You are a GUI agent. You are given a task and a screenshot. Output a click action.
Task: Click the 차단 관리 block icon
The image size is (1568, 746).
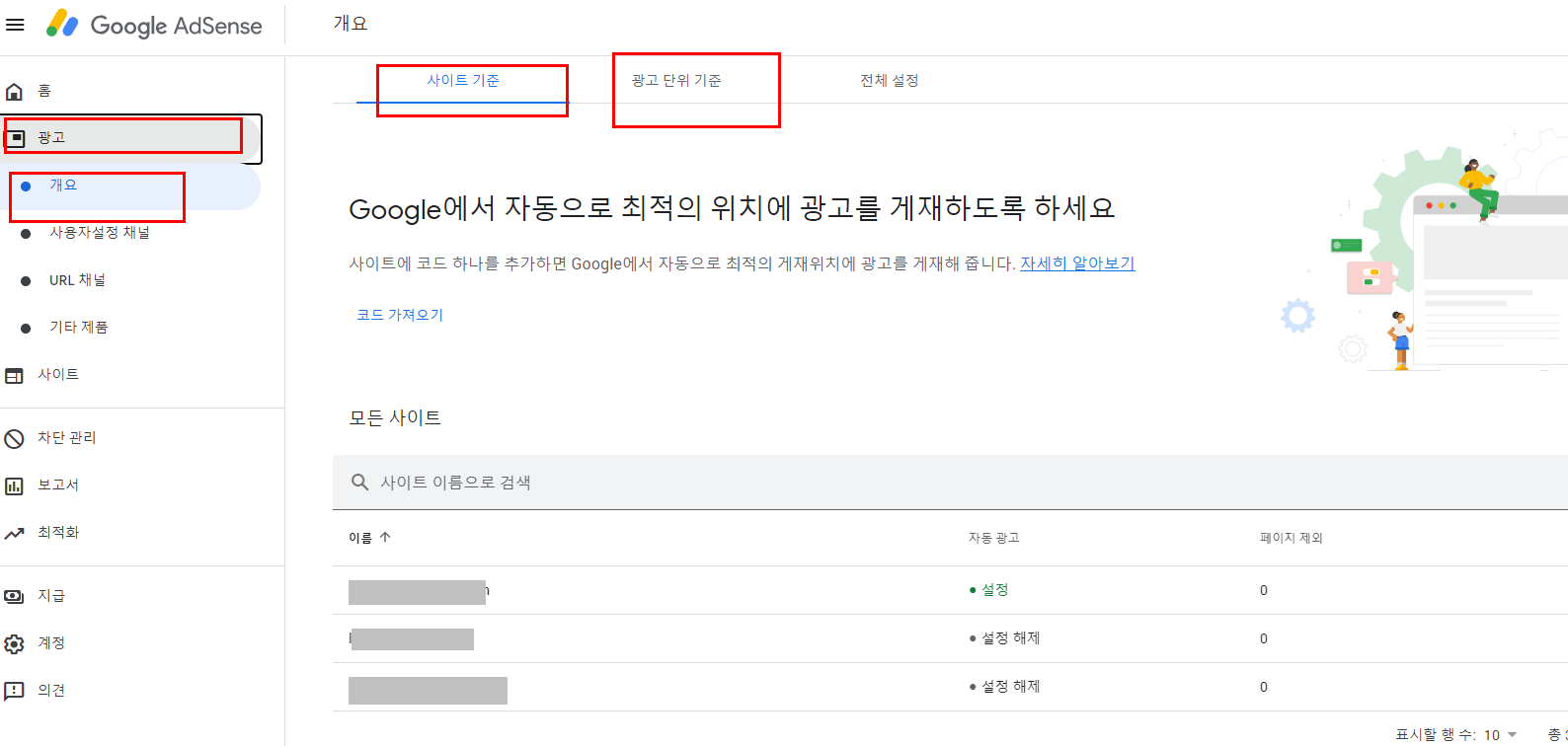(14, 438)
